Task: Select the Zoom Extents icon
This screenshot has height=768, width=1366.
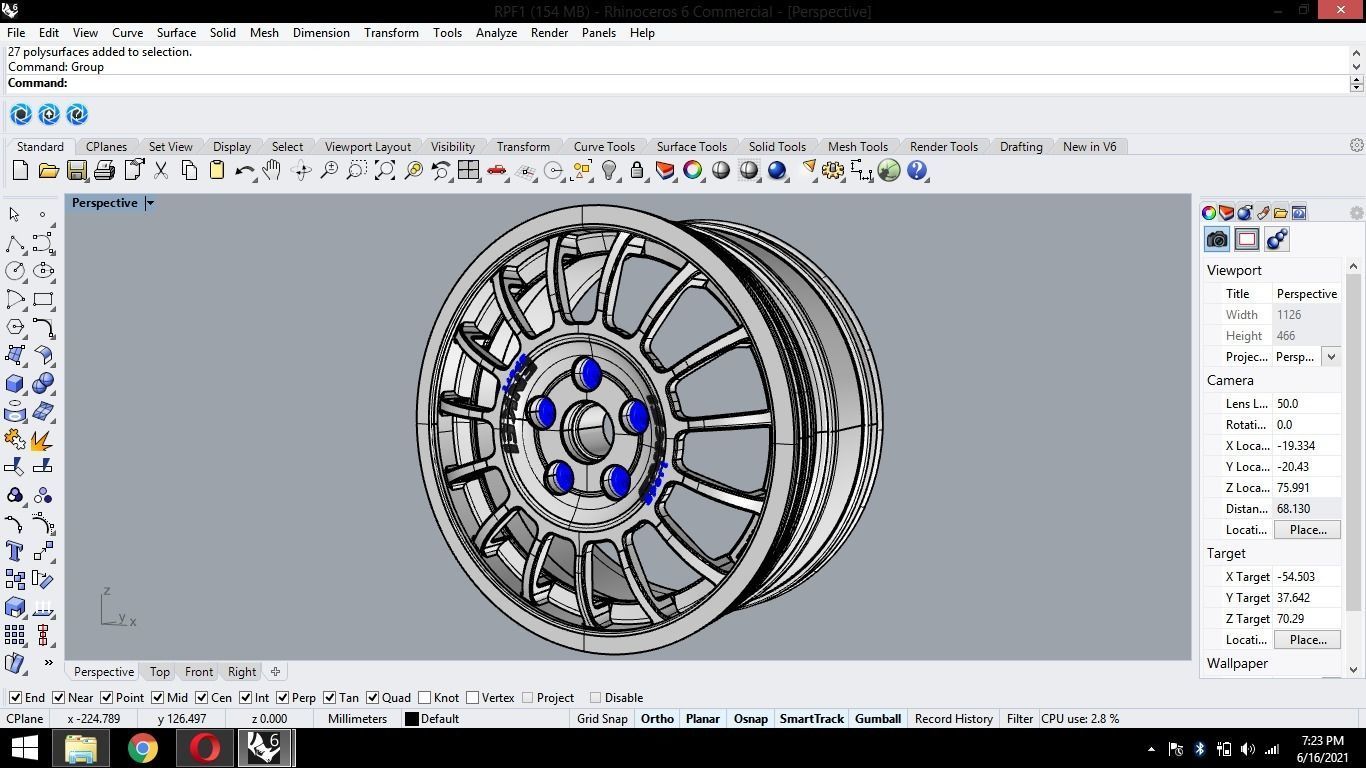Action: [x=385, y=171]
